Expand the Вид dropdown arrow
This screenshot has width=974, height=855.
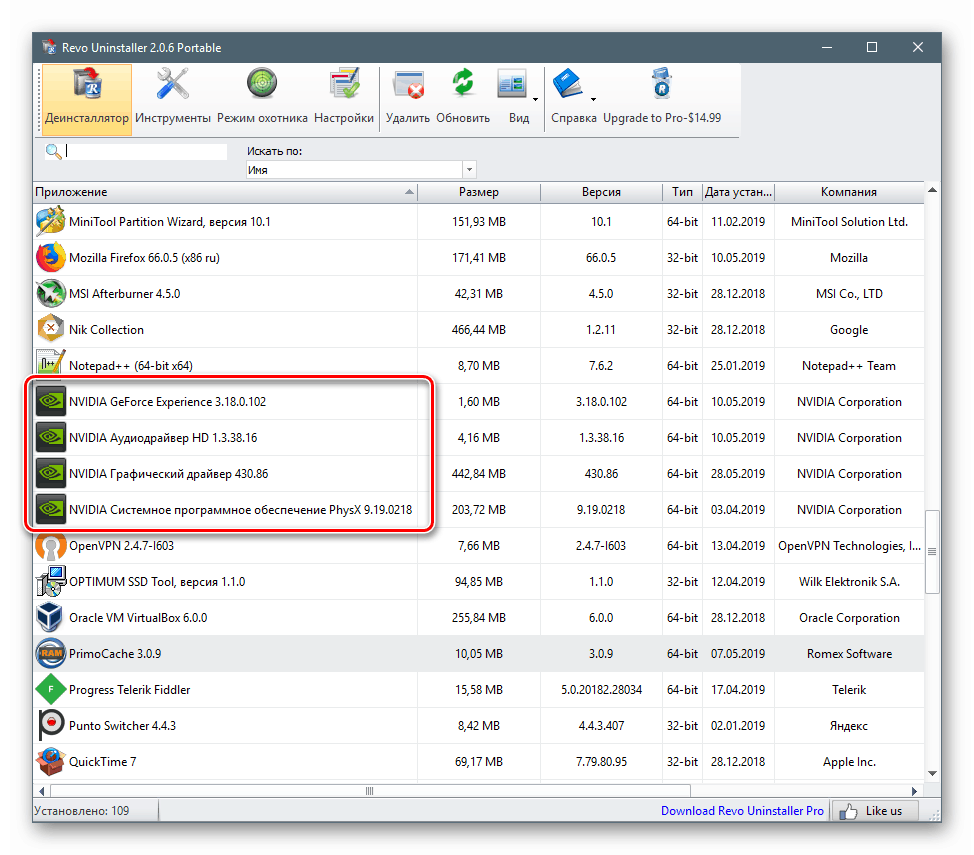click(535, 99)
